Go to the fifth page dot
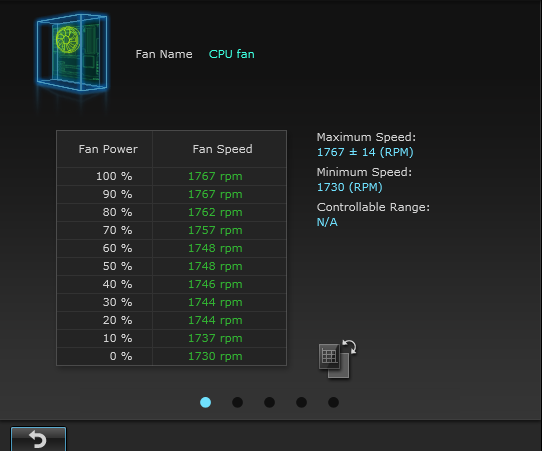Viewport: 542px width, 451px height. pyautogui.click(x=333, y=402)
